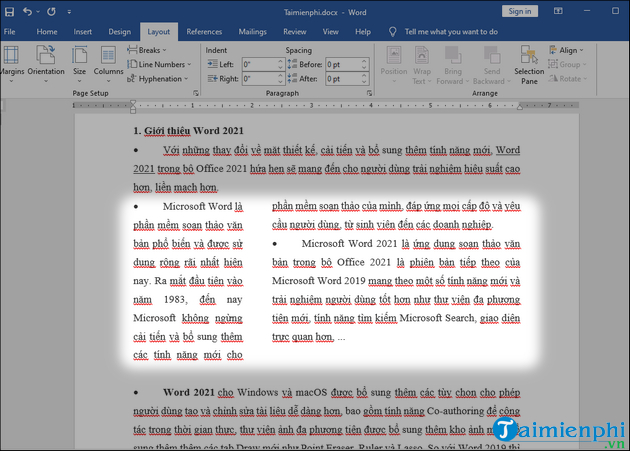
Task: Open the Page Setup dialog launcher
Action: 196,93
